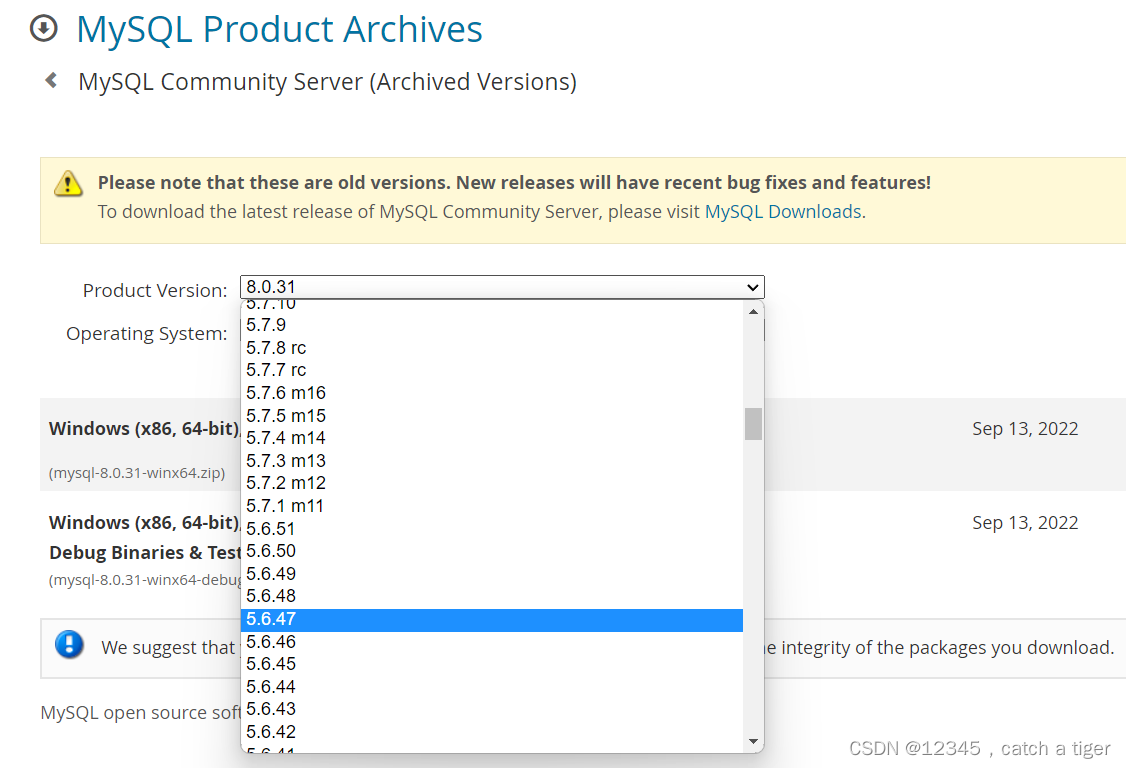The height and width of the screenshot is (768, 1126).
Task: Click the back chevron before MySQL Community Server
Action: (51, 80)
